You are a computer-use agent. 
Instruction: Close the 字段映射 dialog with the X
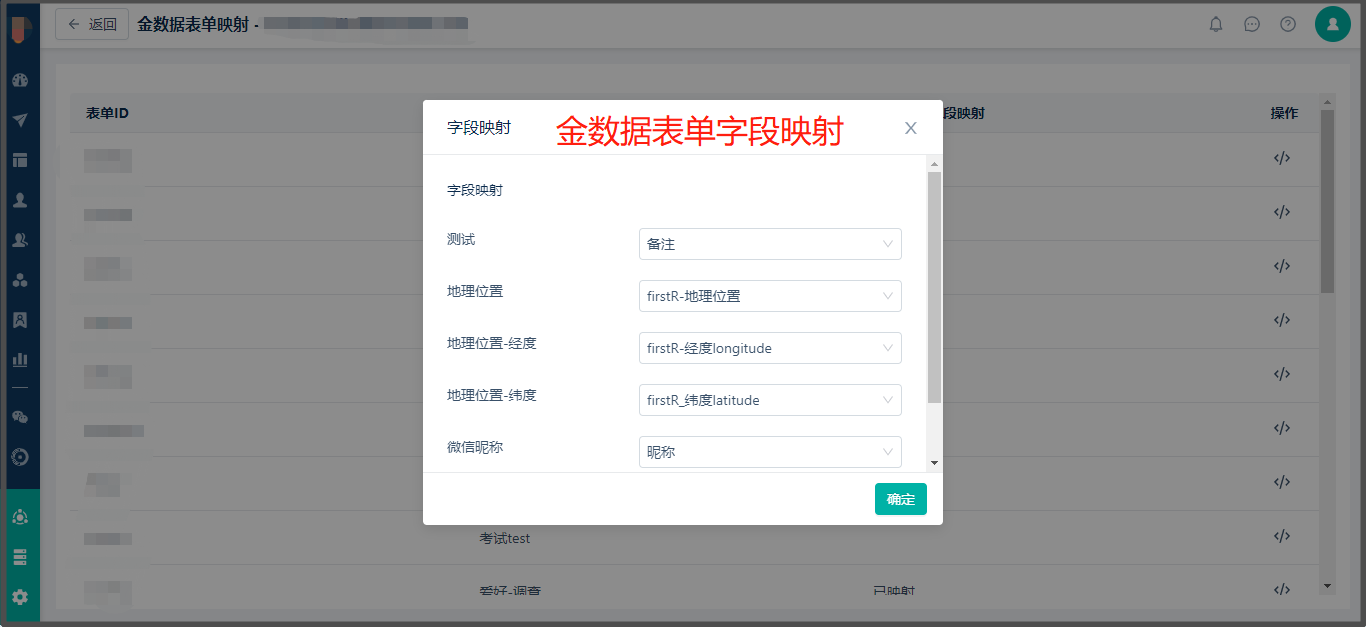click(x=911, y=128)
